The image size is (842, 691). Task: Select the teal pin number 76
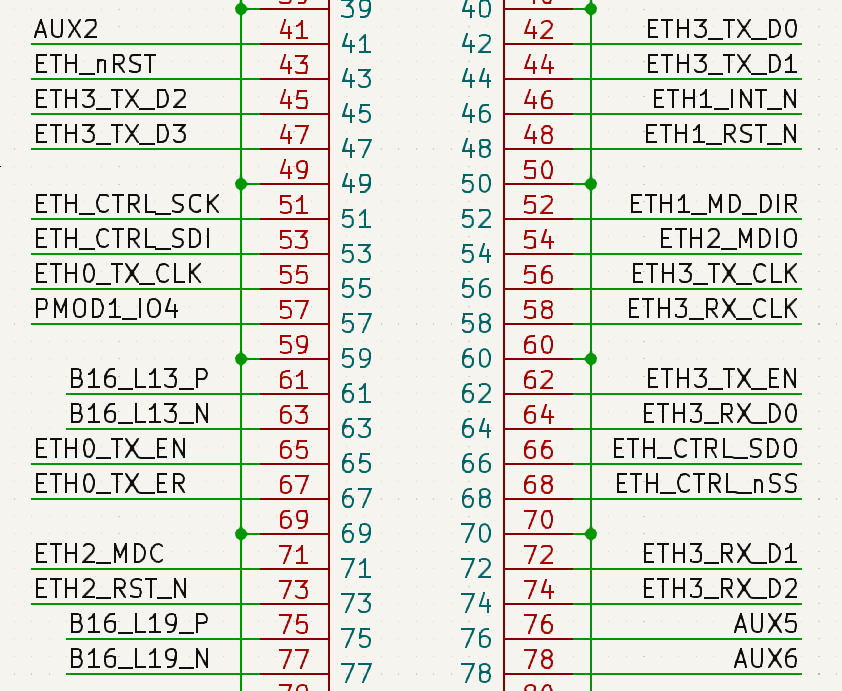click(476, 638)
